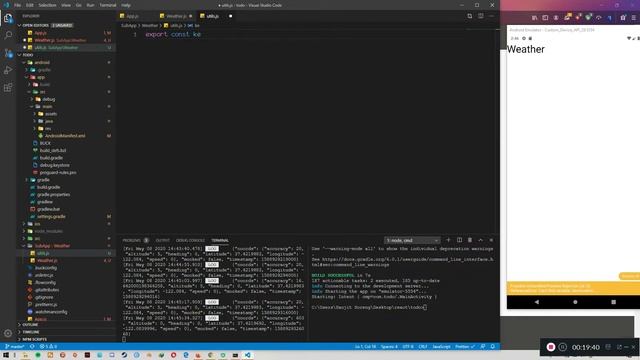Open the terminal selector dropdown '1: node, cmd'
This screenshot has width=640, height=360.
pos(412,240)
